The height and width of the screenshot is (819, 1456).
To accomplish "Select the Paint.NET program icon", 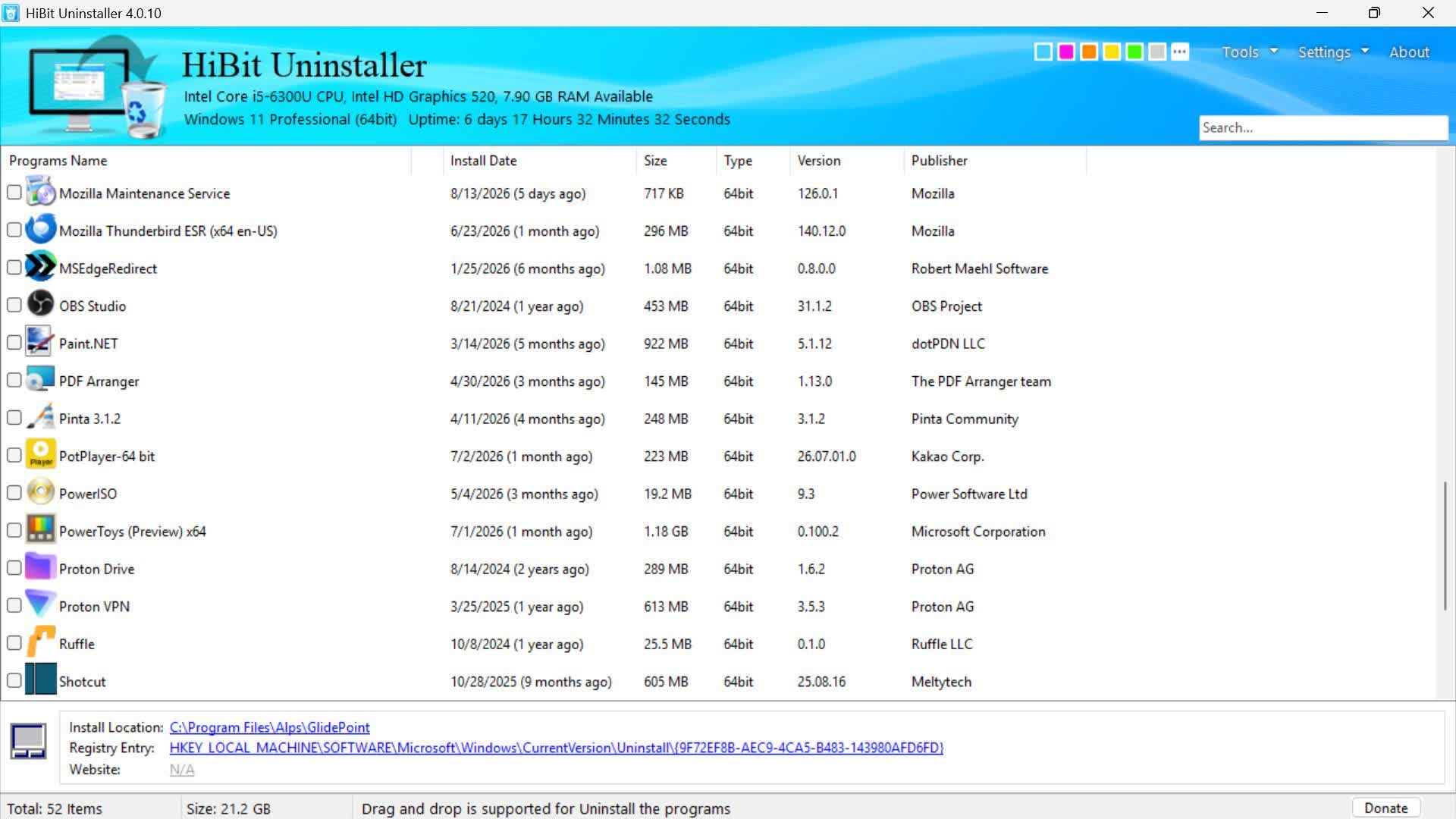I will (x=41, y=343).
